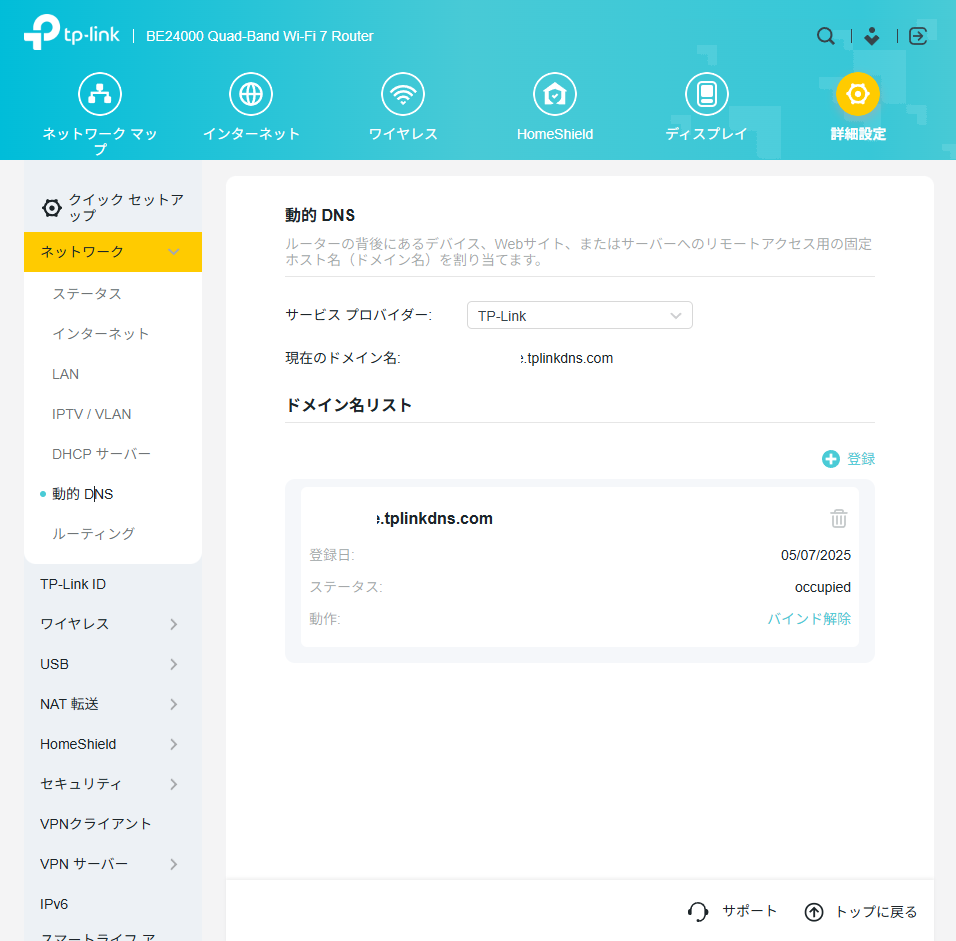
Task: Select the Advanced settings gear icon
Action: click(858, 94)
